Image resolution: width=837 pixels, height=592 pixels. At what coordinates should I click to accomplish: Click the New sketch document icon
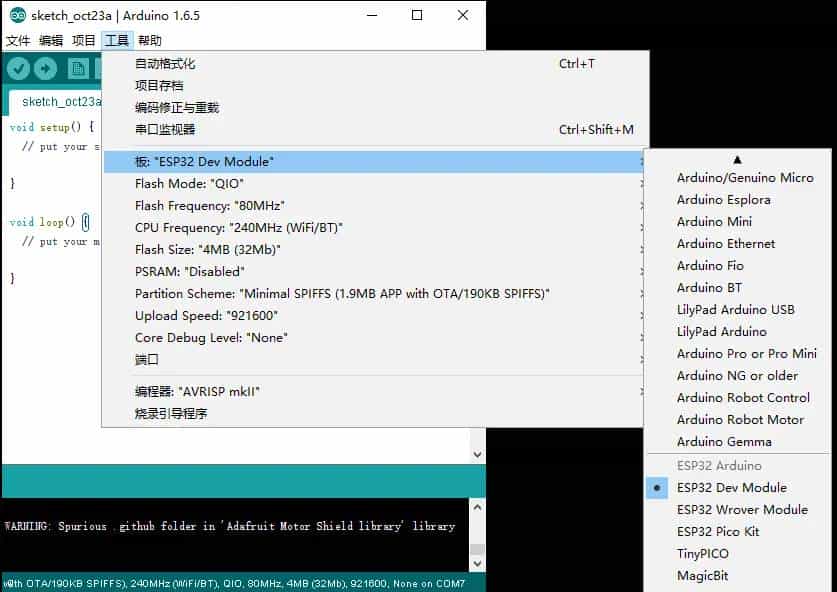(80, 67)
